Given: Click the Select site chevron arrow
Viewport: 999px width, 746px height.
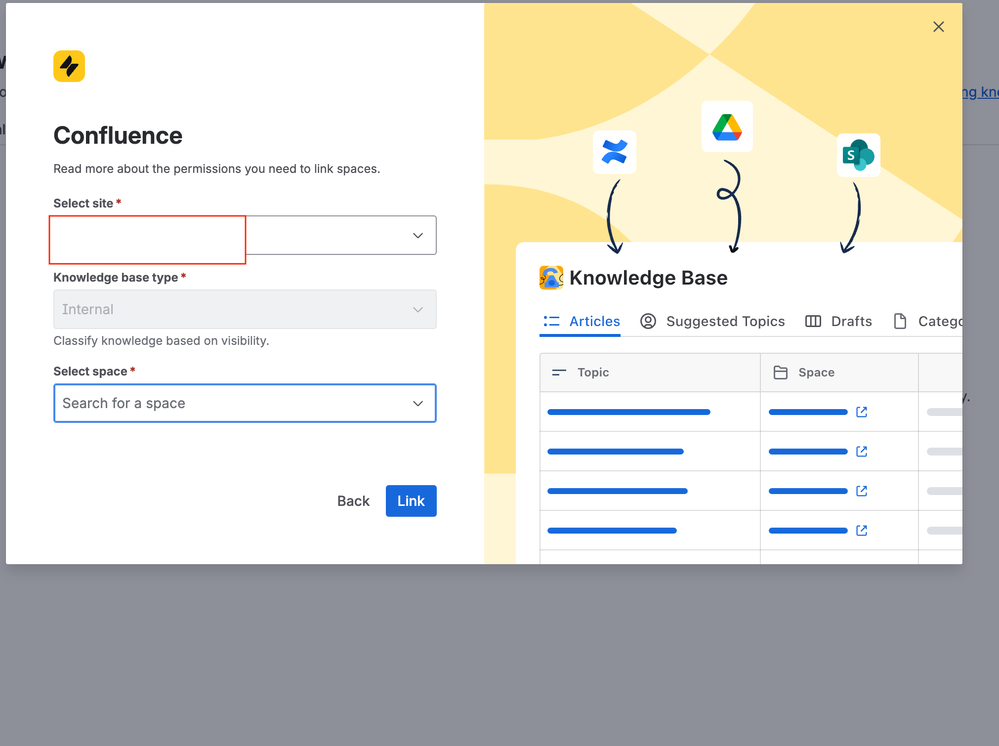Looking at the screenshot, I should click(x=417, y=235).
